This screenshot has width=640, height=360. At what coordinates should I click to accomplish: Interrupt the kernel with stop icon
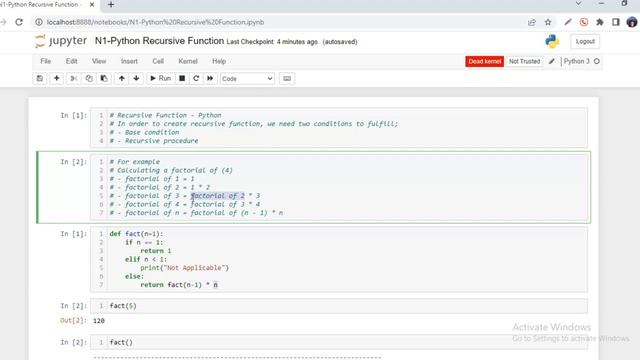click(x=182, y=78)
